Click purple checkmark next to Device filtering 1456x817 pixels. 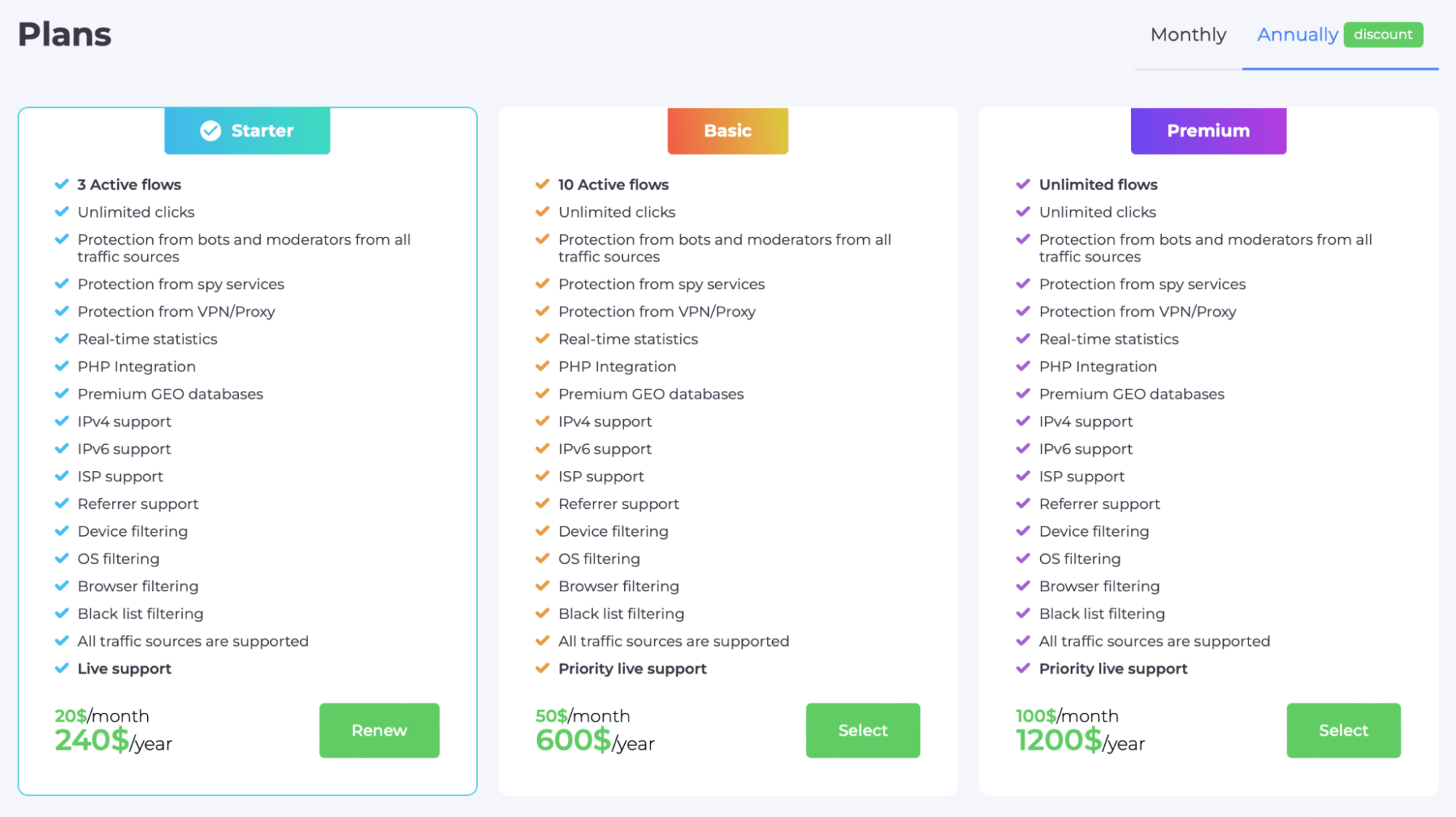point(1023,531)
